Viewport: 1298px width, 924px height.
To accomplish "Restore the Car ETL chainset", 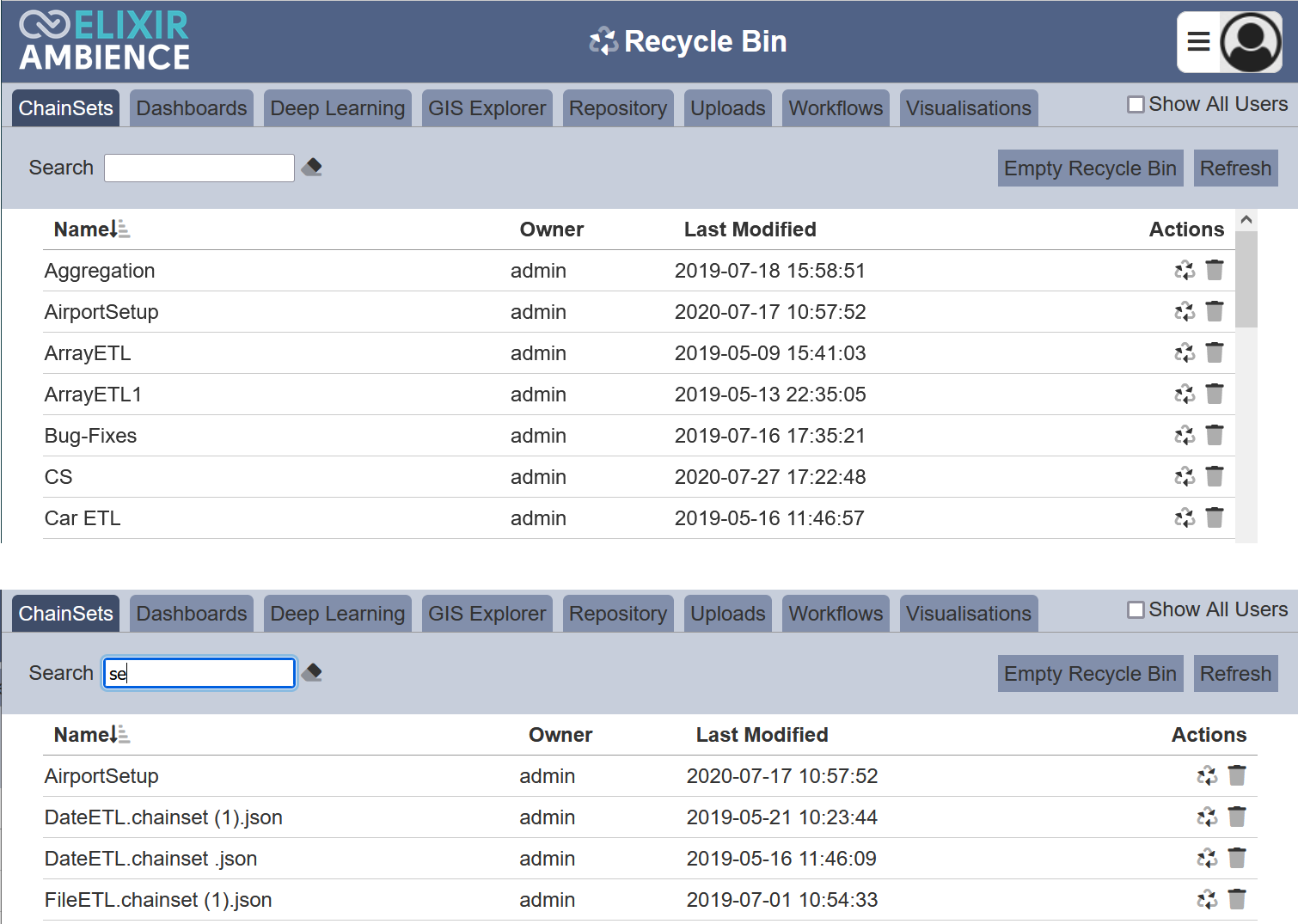I will coord(1185,518).
